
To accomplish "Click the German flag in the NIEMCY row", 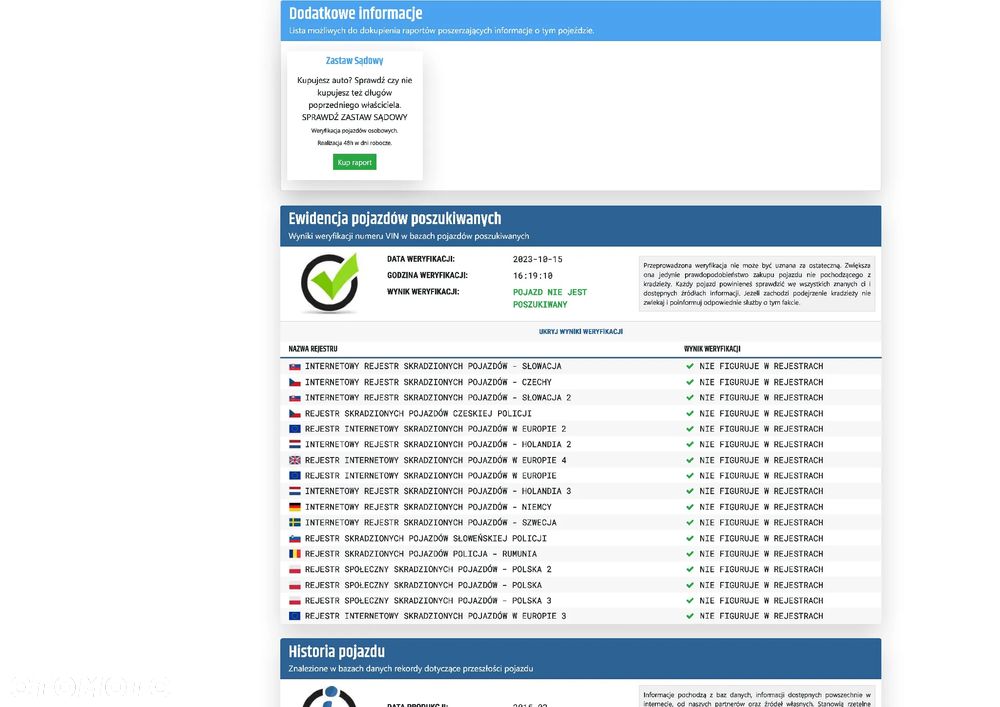I will coord(295,507).
